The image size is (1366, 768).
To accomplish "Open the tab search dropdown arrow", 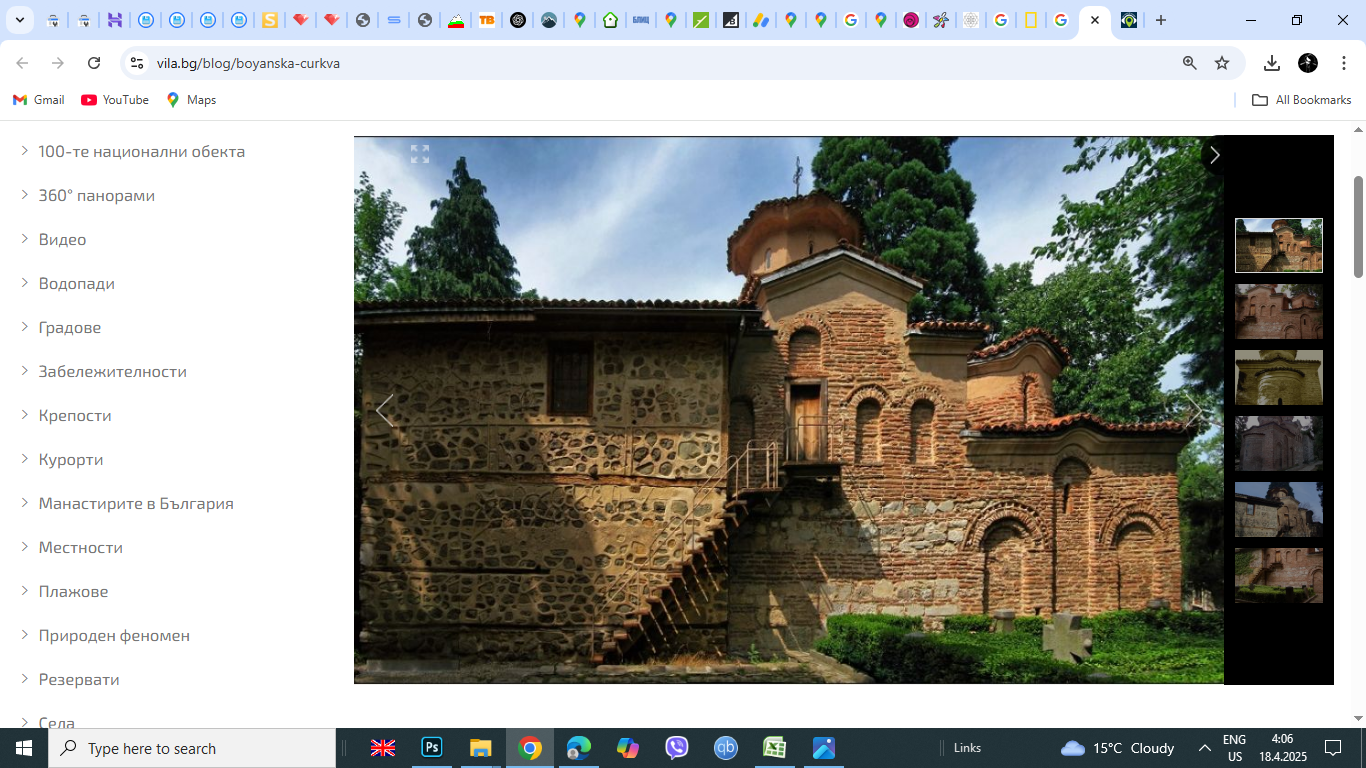I will (x=20, y=20).
